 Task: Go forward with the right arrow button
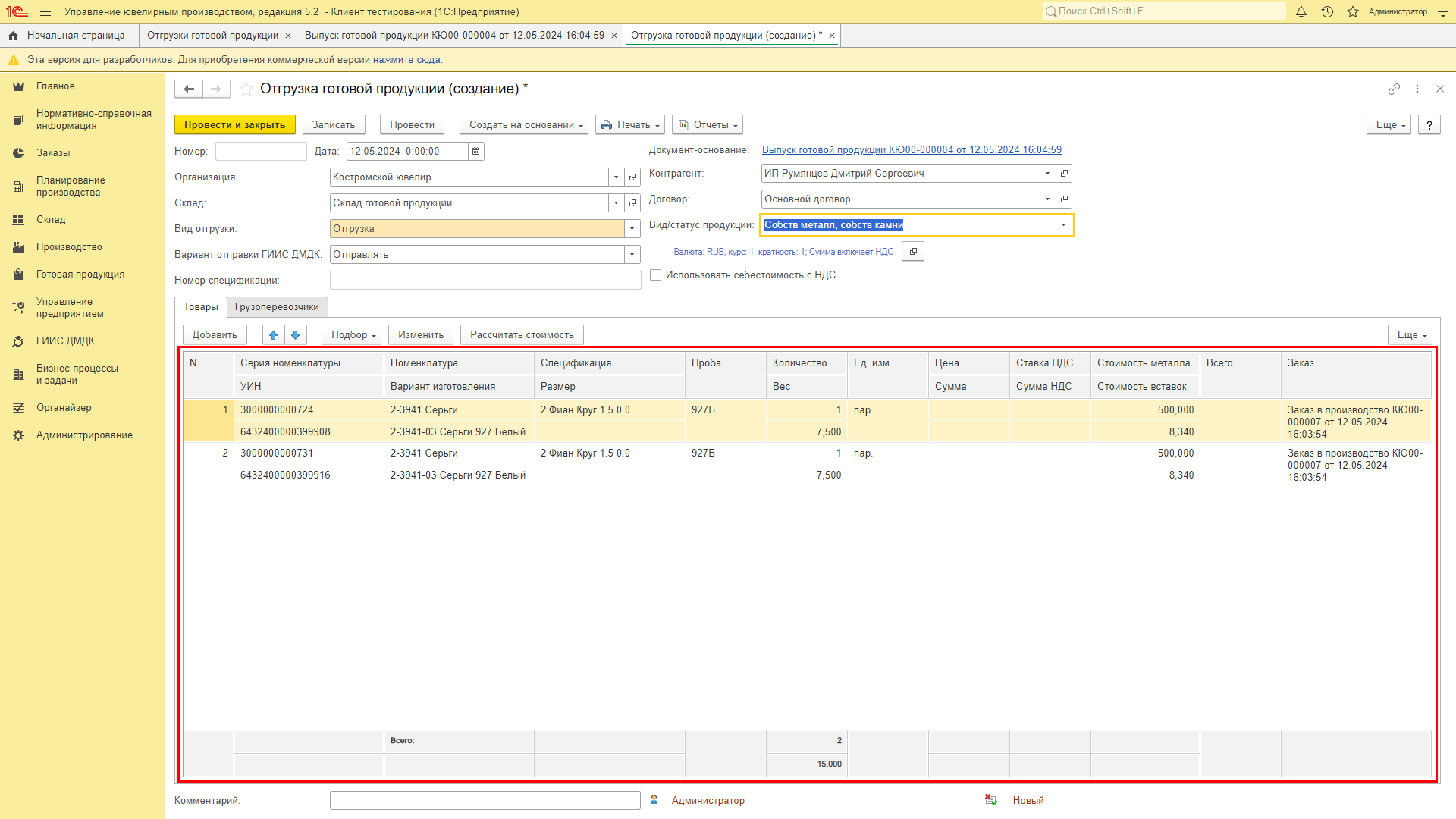point(216,89)
